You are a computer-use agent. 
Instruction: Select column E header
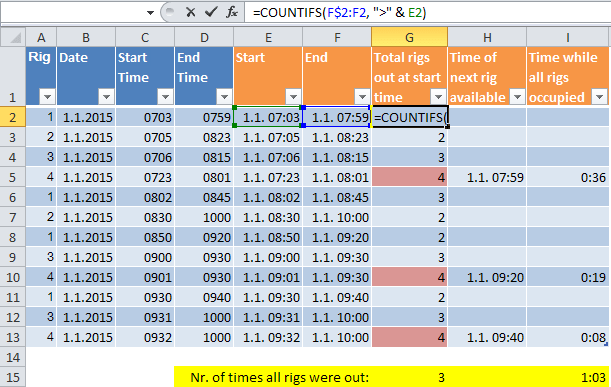pyautogui.click(x=268, y=37)
